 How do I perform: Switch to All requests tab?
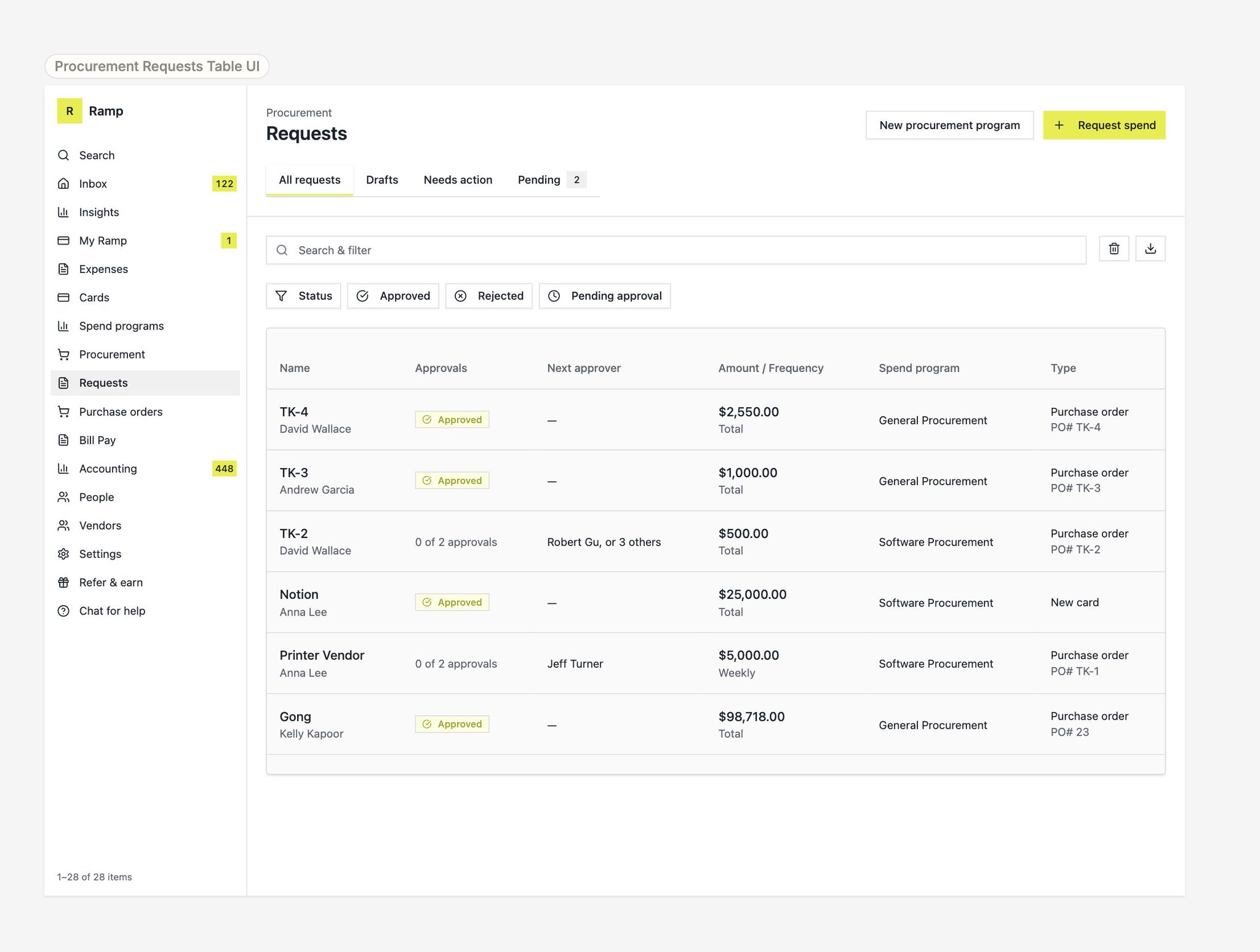[309, 180]
